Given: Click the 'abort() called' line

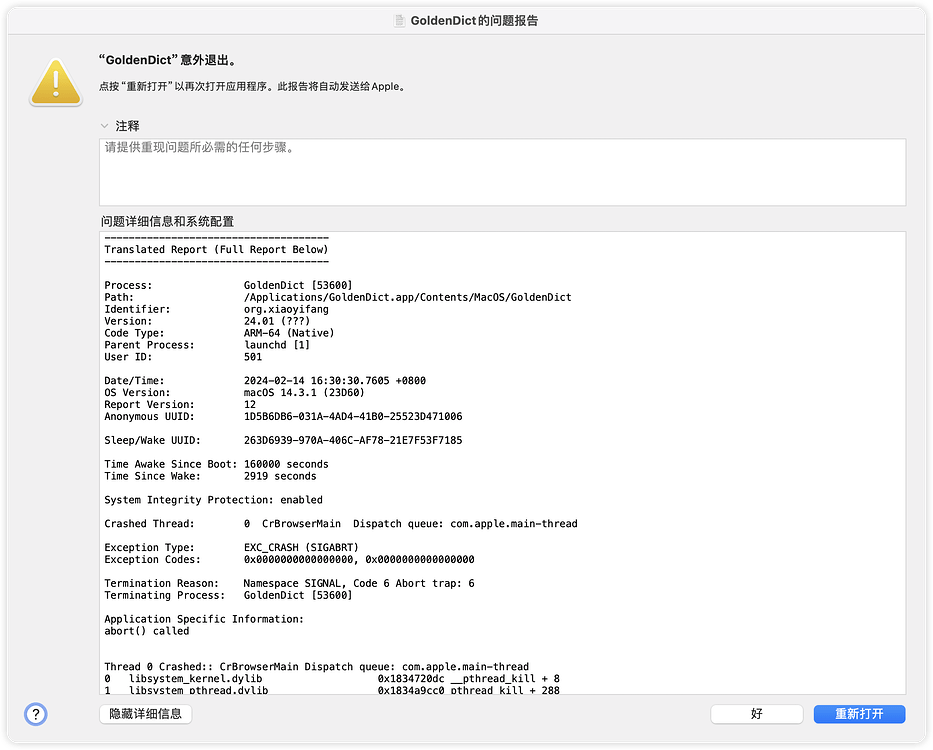Looking at the screenshot, I should click(x=146, y=630).
